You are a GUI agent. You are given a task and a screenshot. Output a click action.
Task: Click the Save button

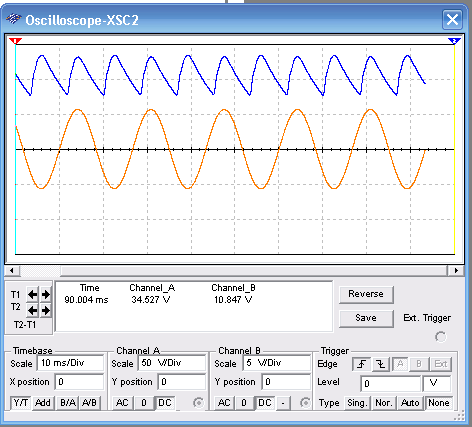366,318
